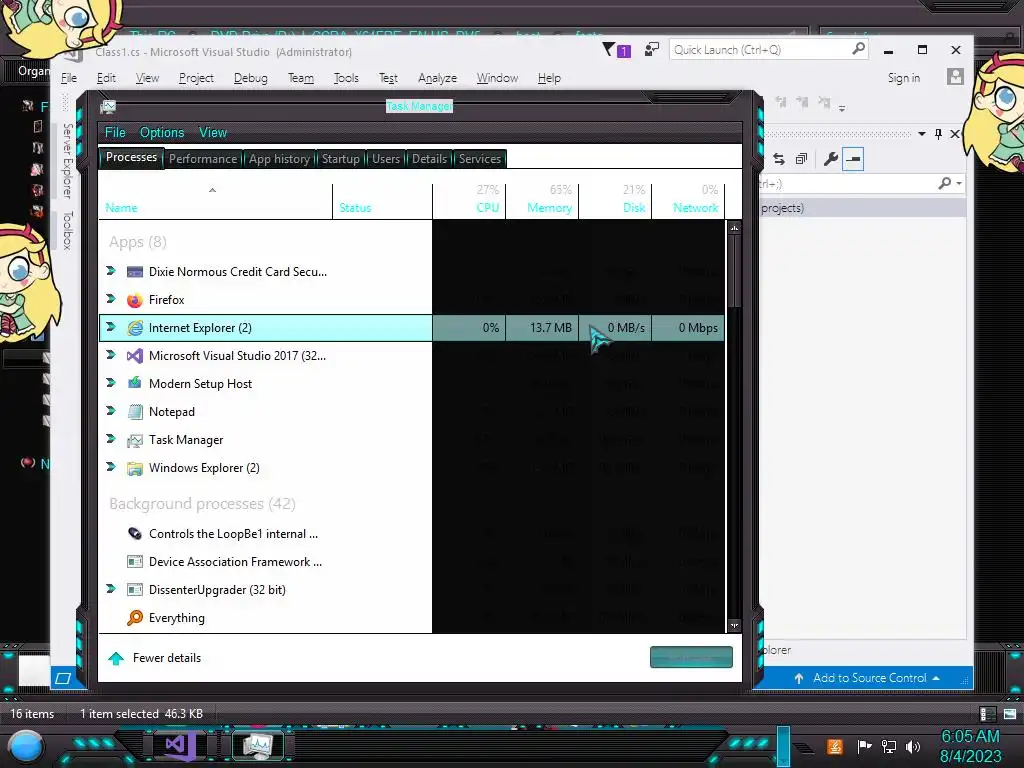The width and height of the screenshot is (1024, 768).
Task: Switch to the Services tab
Action: click(479, 159)
